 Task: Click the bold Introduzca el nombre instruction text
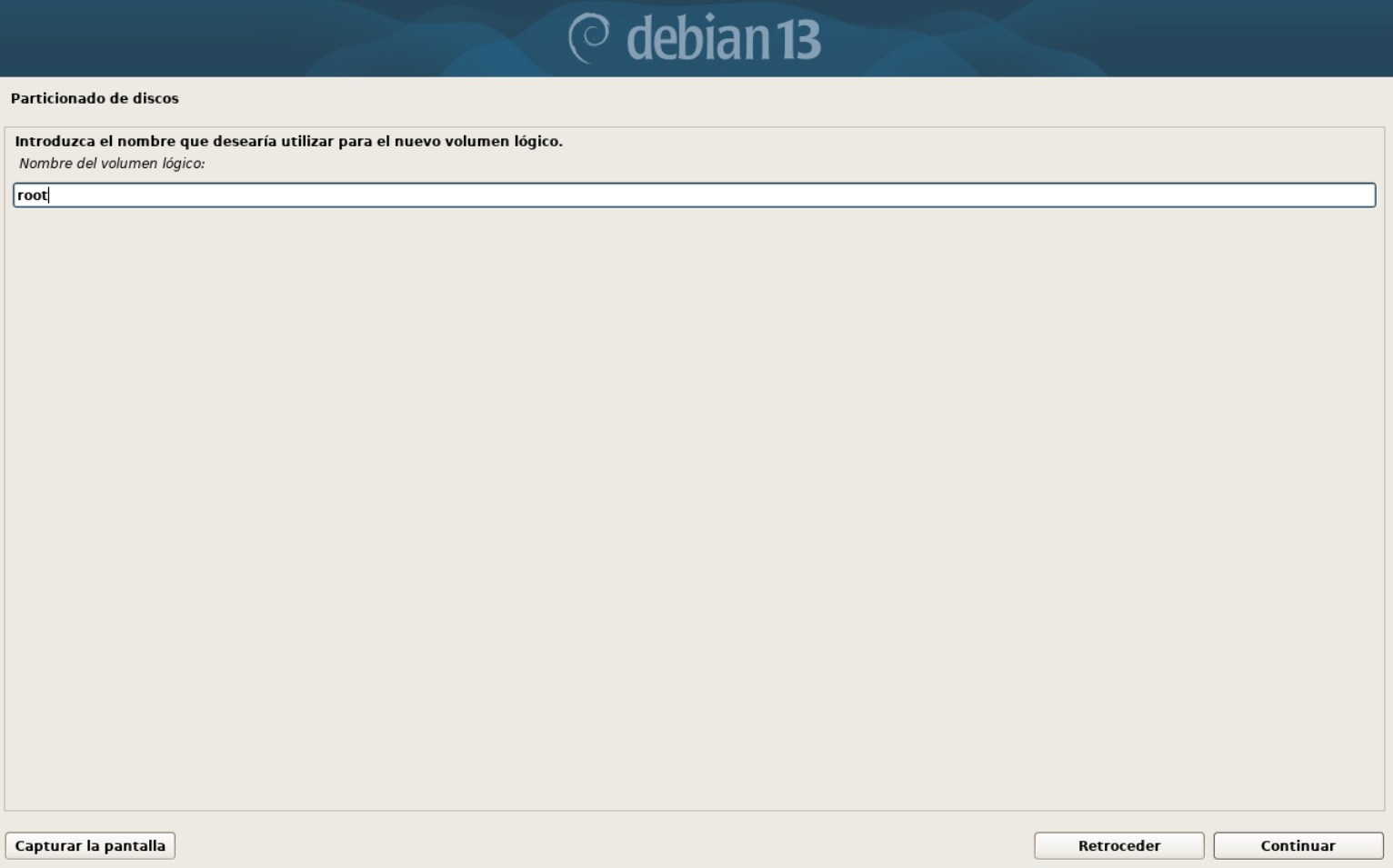click(x=288, y=141)
